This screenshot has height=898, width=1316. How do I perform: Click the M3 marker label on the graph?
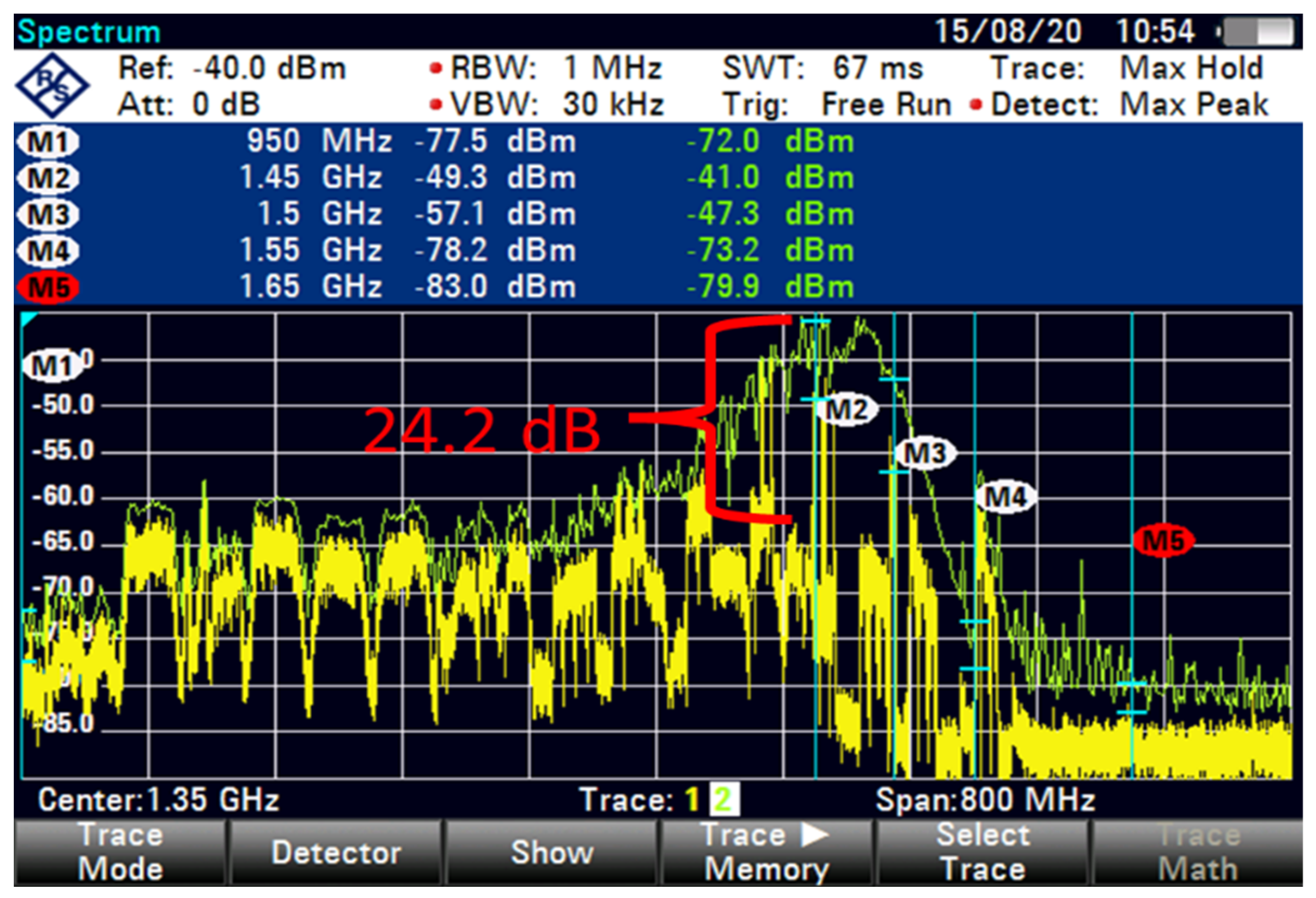coord(924,453)
